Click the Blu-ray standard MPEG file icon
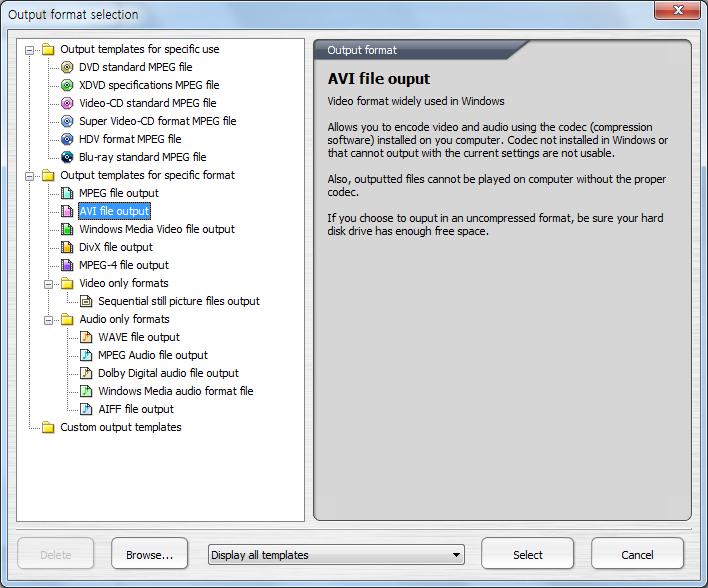Image resolution: width=708 pixels, height=588 pixels. tap(67, 157)
